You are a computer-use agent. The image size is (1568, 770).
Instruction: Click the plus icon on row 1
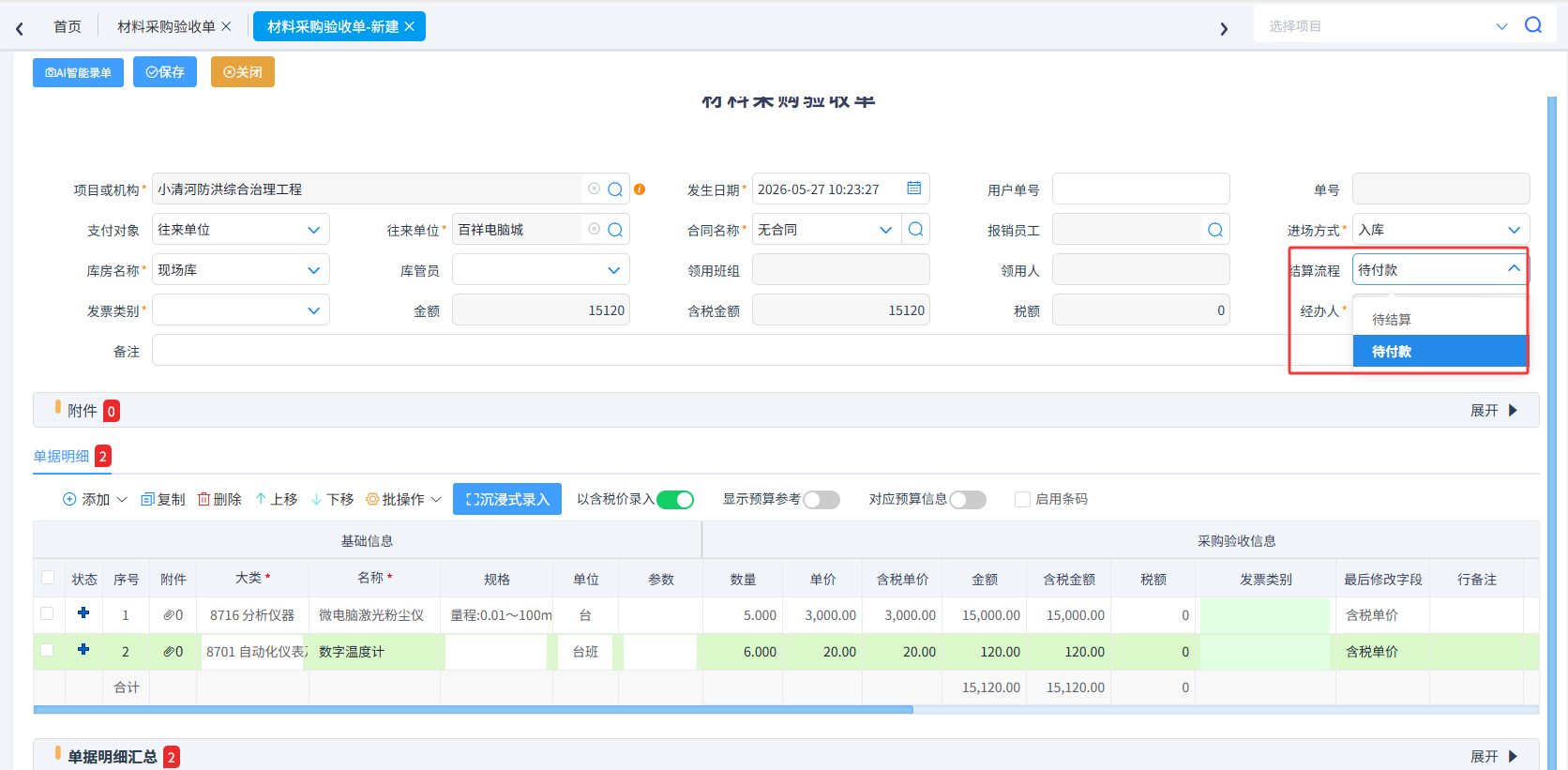(x=83, y=613)
